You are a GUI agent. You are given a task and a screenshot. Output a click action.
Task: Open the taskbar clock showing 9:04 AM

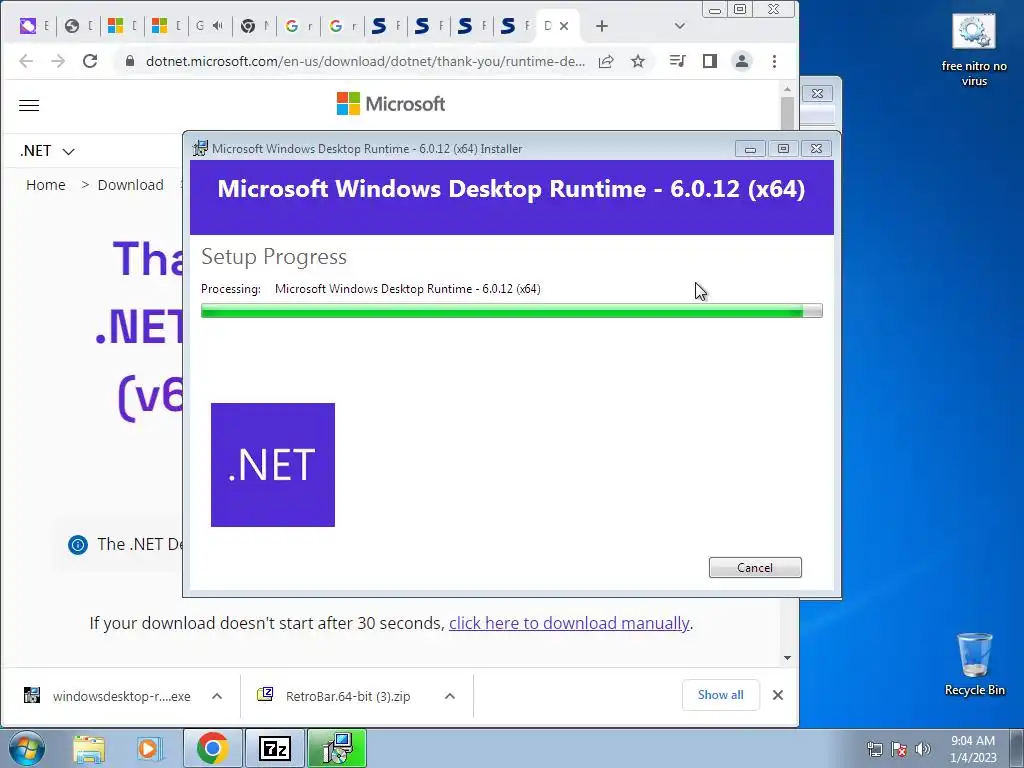click(973, 749)
